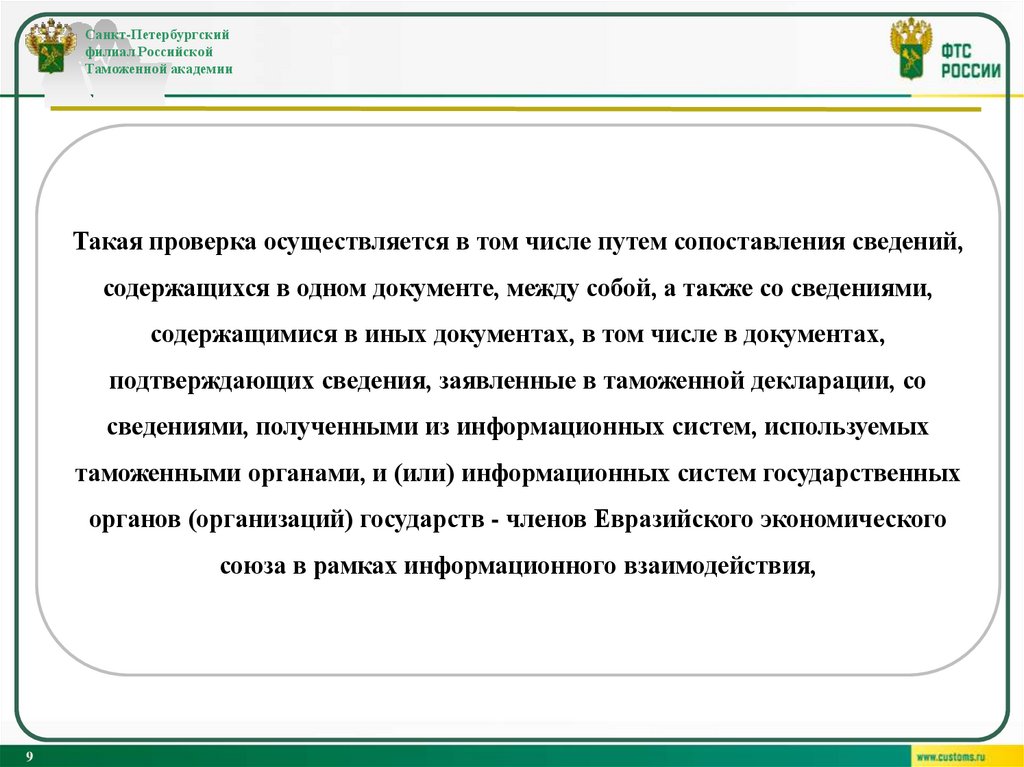The width and height of the screenshot is (1024, 767).
Task: Click the line starting 'содержащимися в иных документах'
Action: (x=518, y=335)
